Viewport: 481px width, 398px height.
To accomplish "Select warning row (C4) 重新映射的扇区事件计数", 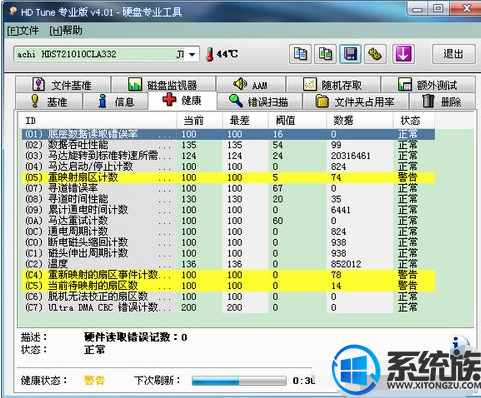I will pos(228,275).
